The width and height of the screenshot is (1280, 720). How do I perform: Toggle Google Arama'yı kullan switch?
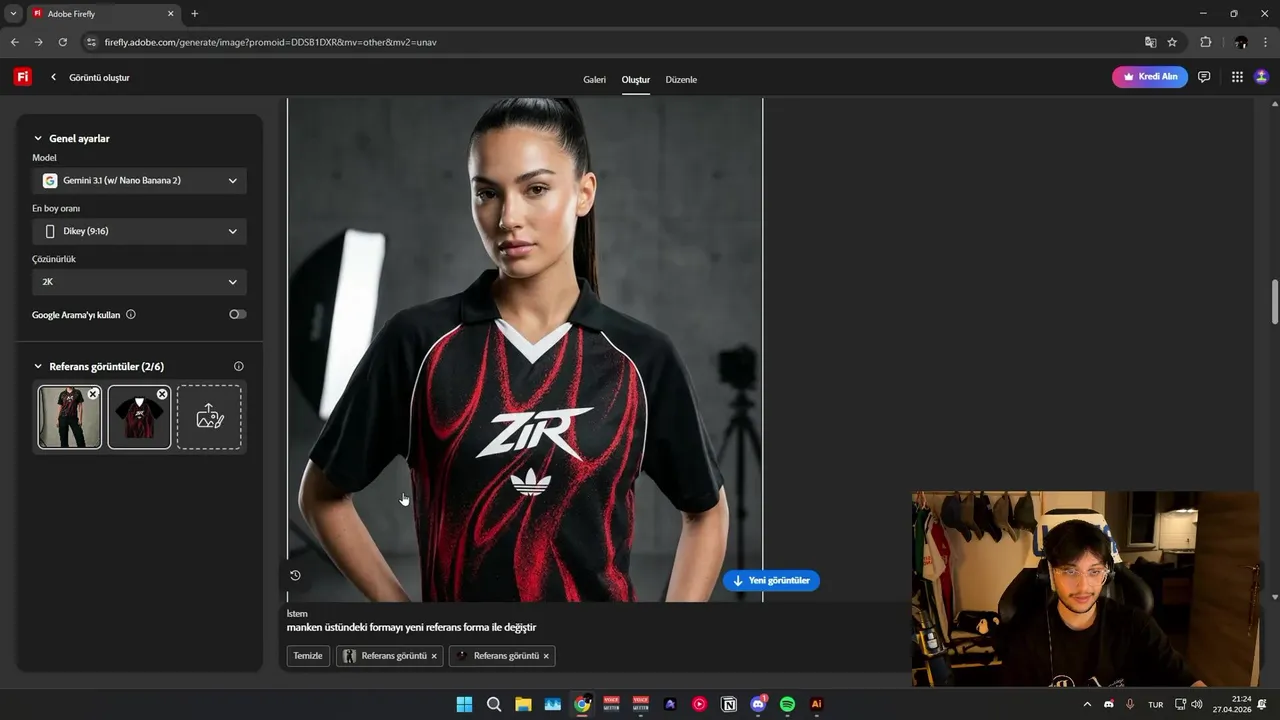(x=237, y=314)
